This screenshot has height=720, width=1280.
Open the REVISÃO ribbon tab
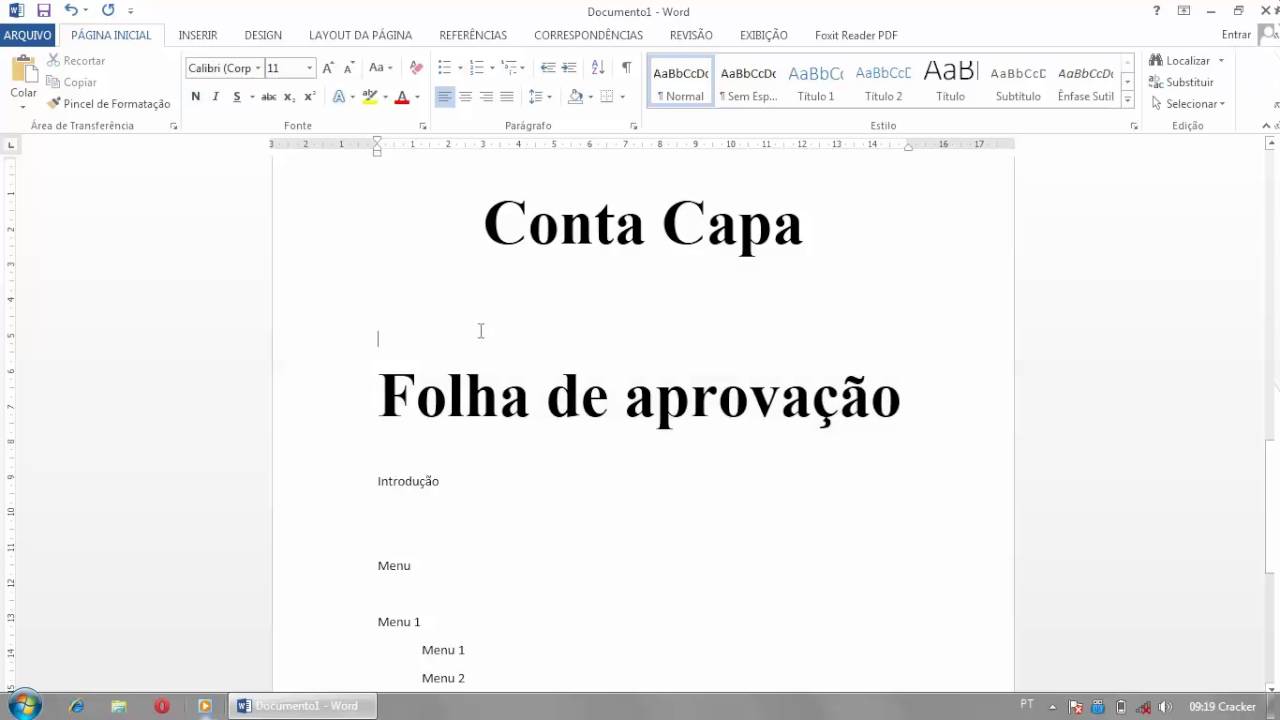click(690, 35)
